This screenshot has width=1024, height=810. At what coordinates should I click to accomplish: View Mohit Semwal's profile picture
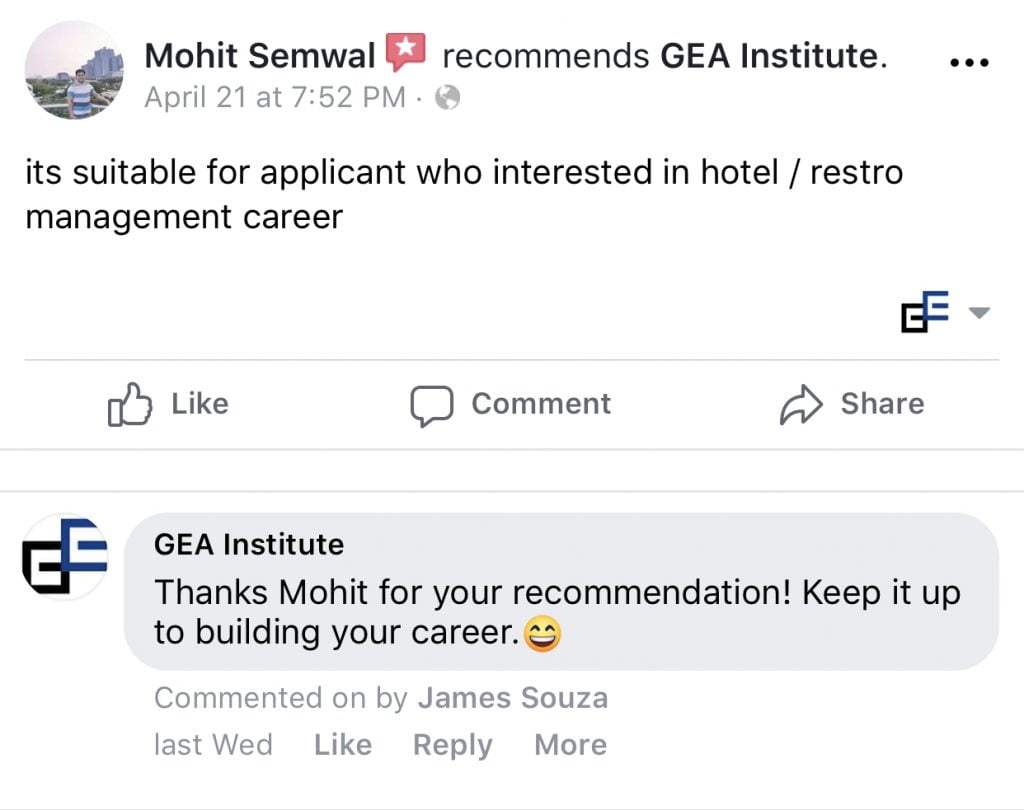(74, 71)
